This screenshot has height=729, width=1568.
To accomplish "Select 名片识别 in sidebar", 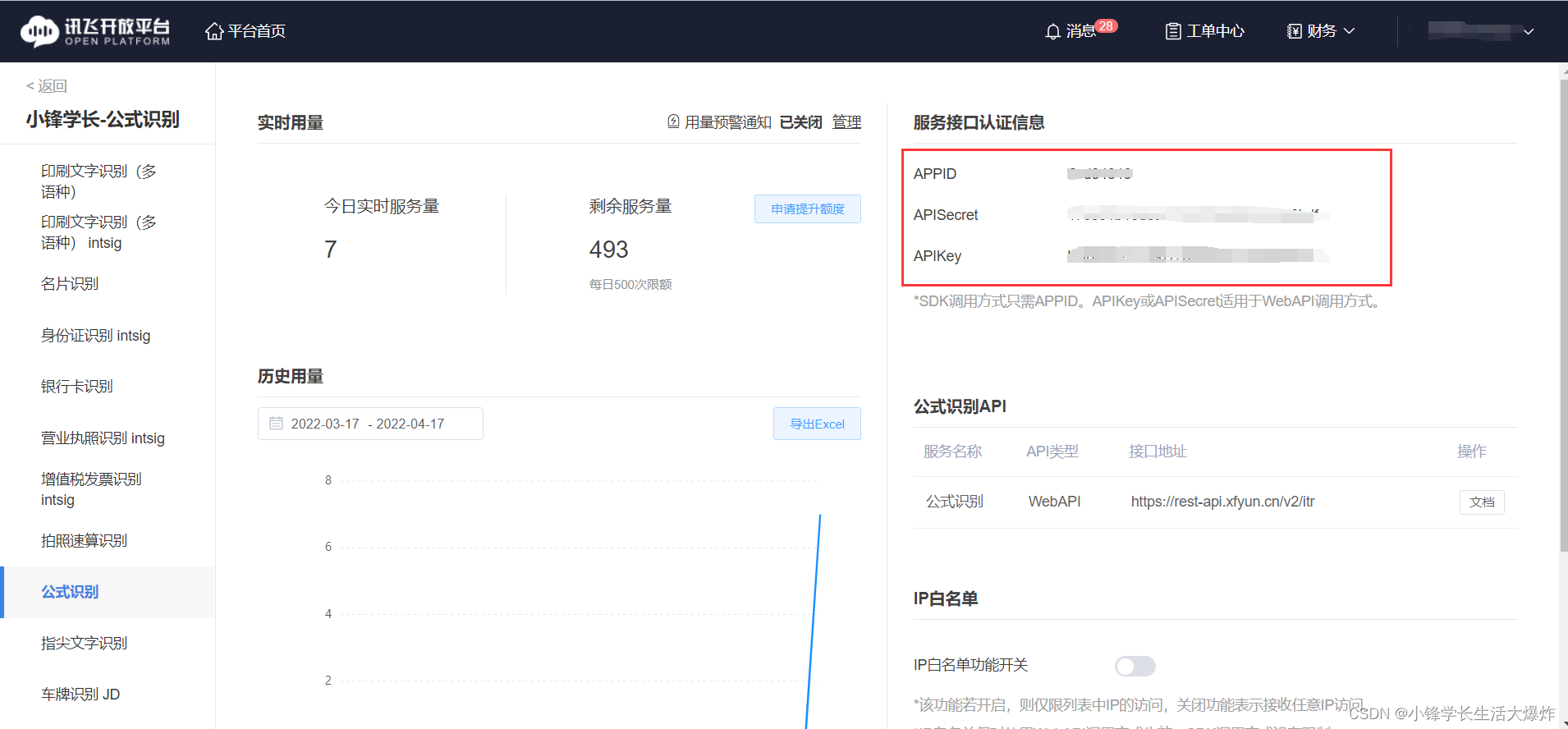I will click(x=70, y=284).
